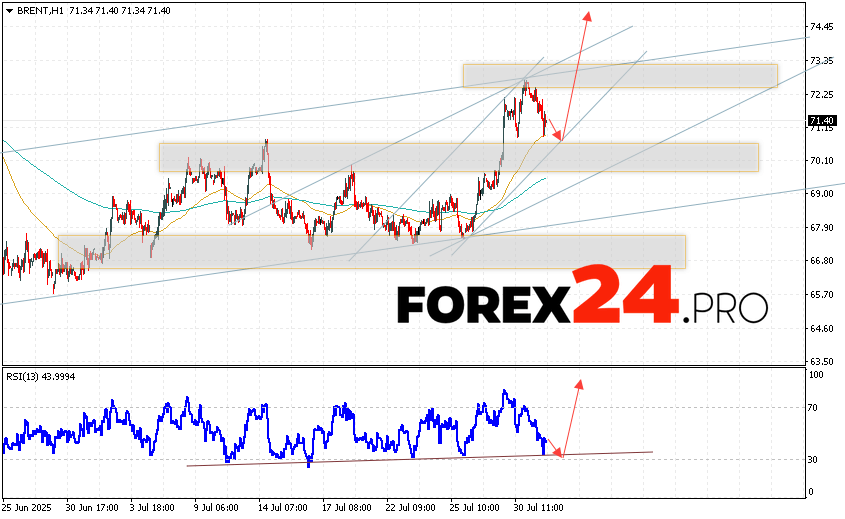Select the short red downward arrow on price chart
This screenshot has height=519, width=845.
tap(554, 130)
